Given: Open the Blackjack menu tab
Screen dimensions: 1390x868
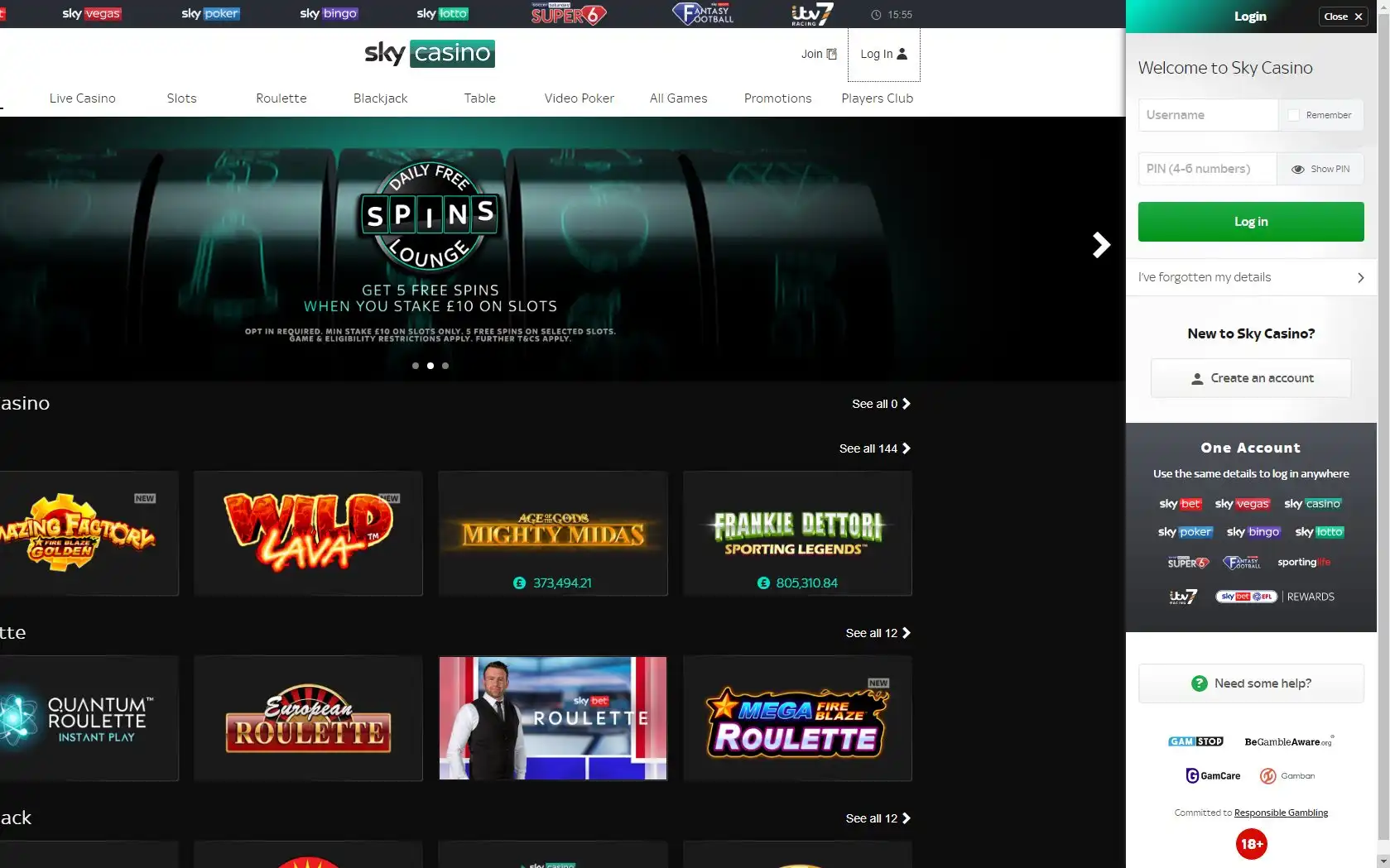Looking at the screenshot, I should pos(380,98).
